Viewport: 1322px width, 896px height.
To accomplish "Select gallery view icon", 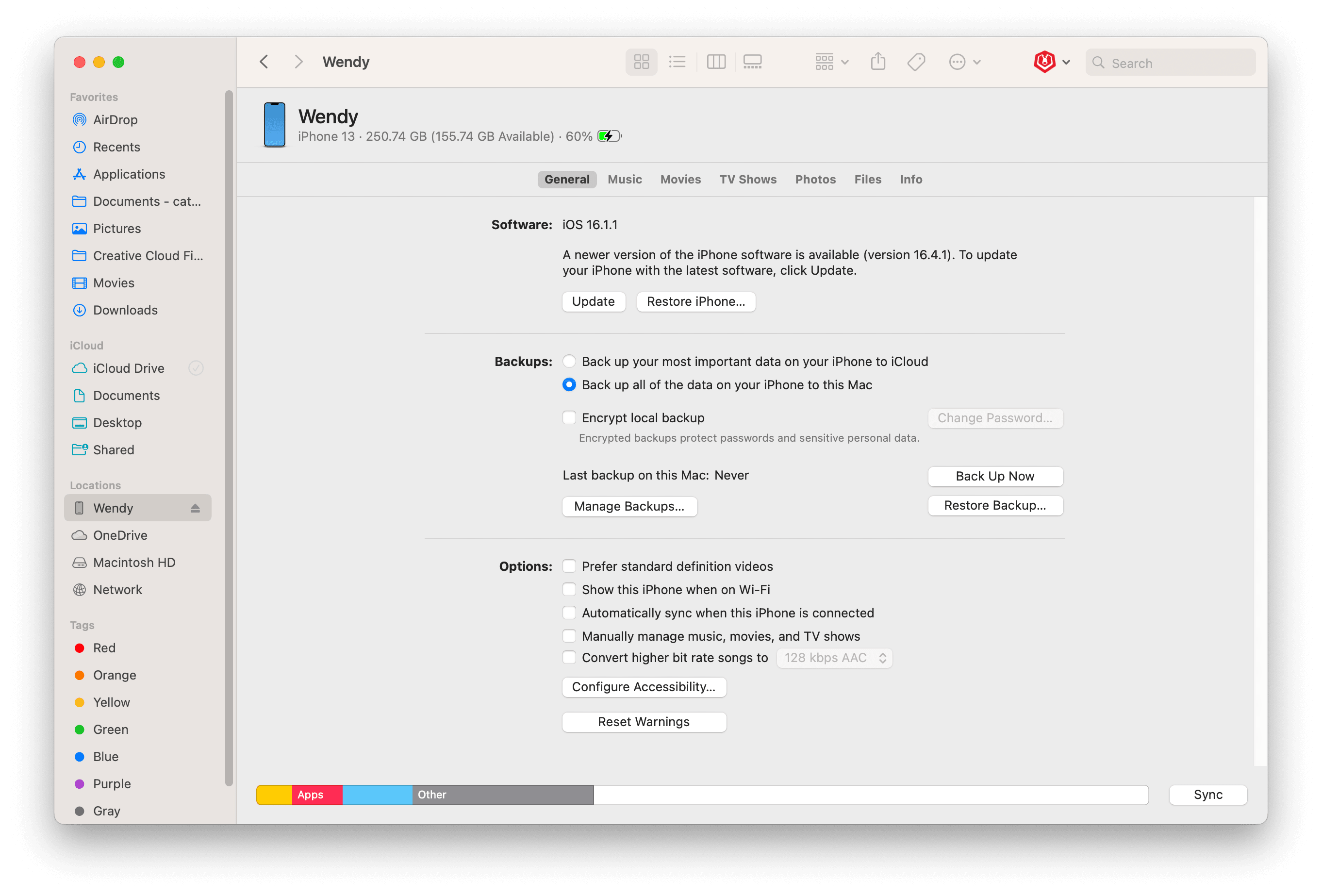I will (752, 62).
